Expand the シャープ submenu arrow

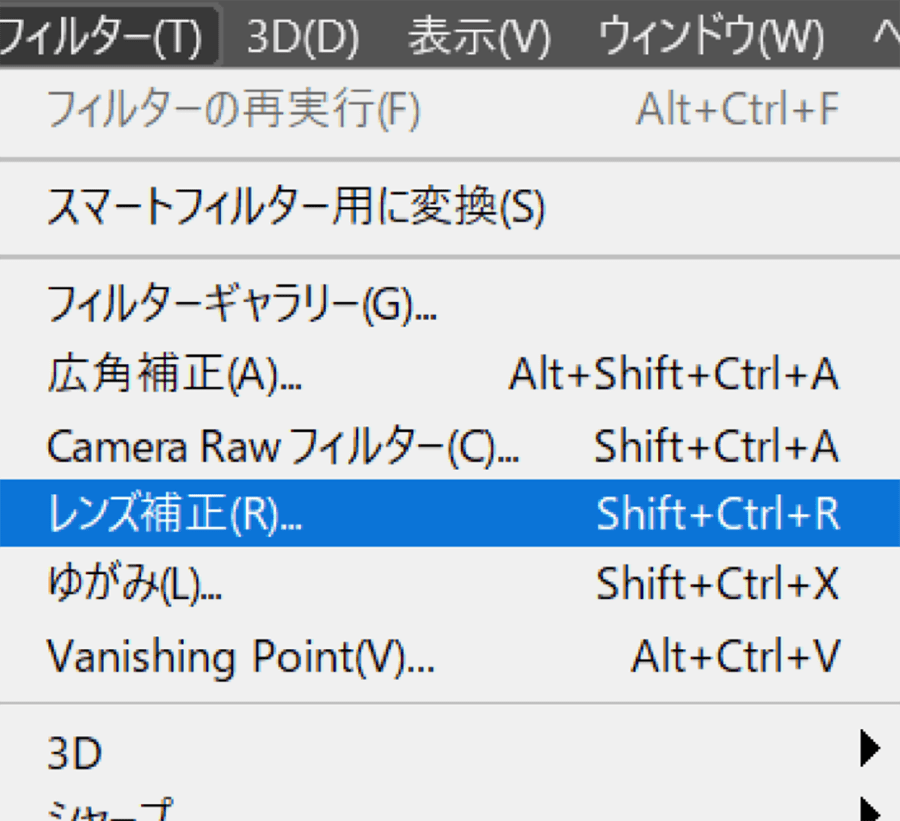[871, 810]
